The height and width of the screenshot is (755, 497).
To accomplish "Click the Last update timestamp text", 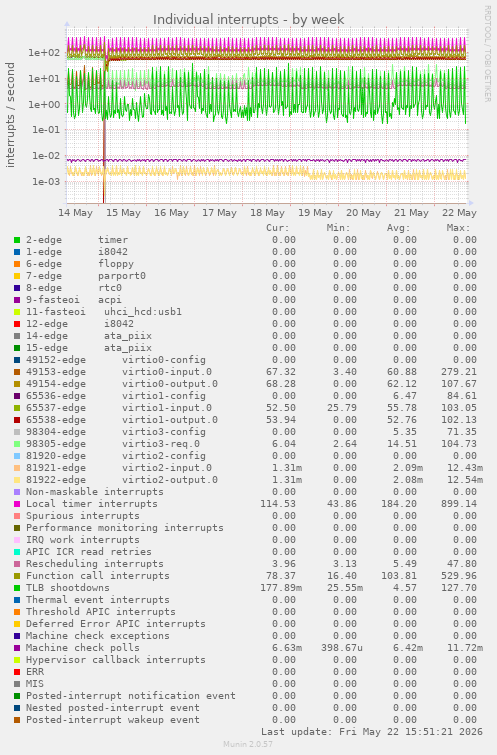I will (x=372, y=732).
